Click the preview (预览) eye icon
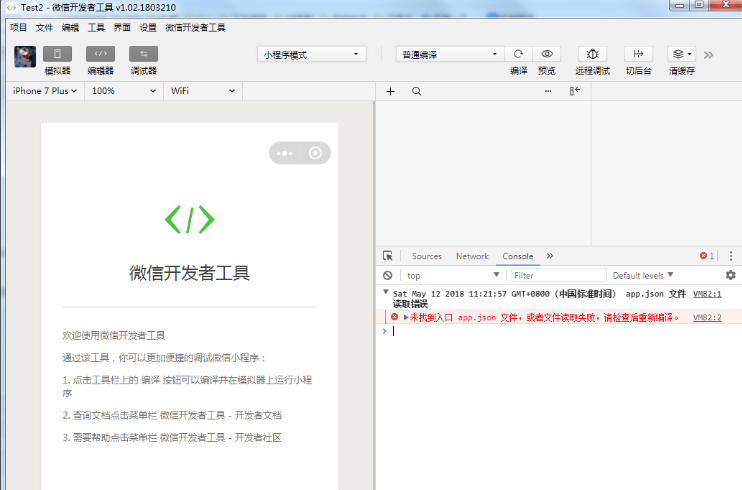This screenshot has height=490, width=742. [x=546, y=54]
